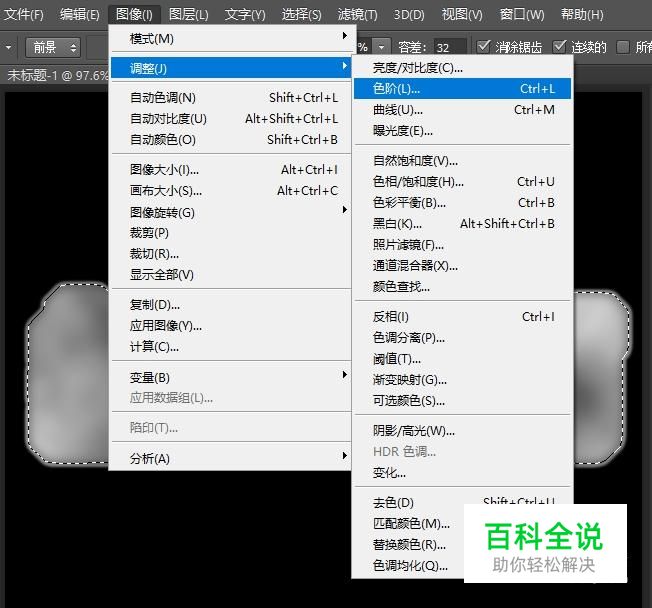Open 画布大小(S)... dialog

point(231,191)
